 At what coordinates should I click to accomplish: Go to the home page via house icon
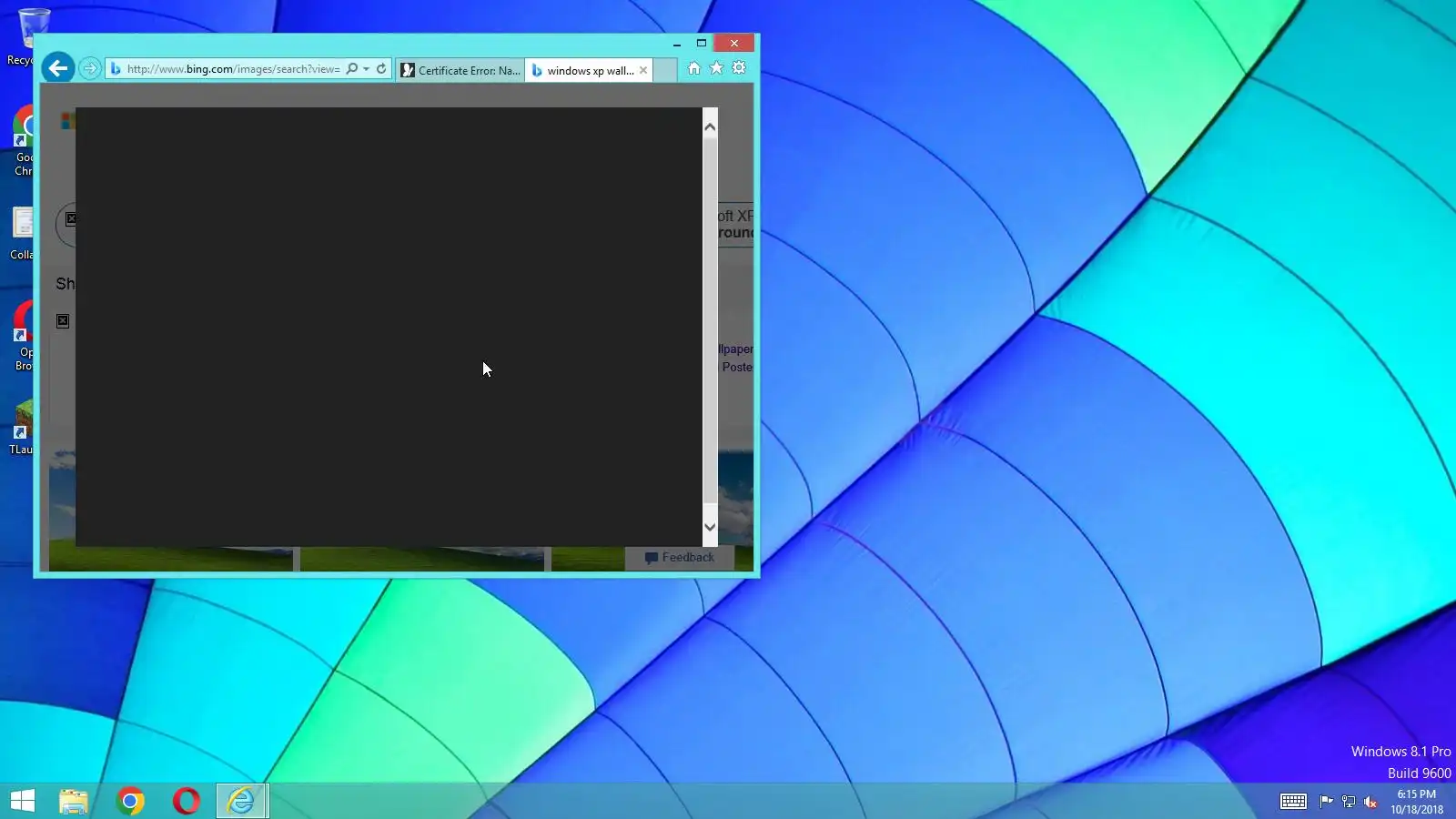tap(694, 68)
